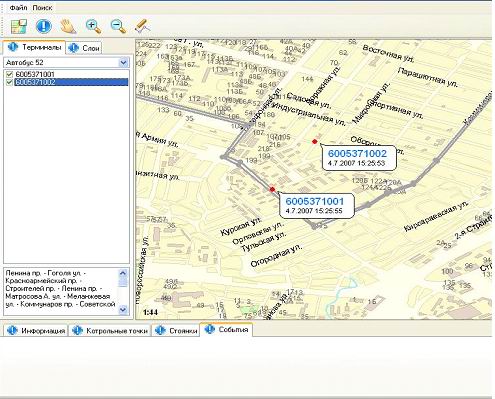Open the Стоянки tab
This screenshot has height=399, width=495.
click(176, 331)
